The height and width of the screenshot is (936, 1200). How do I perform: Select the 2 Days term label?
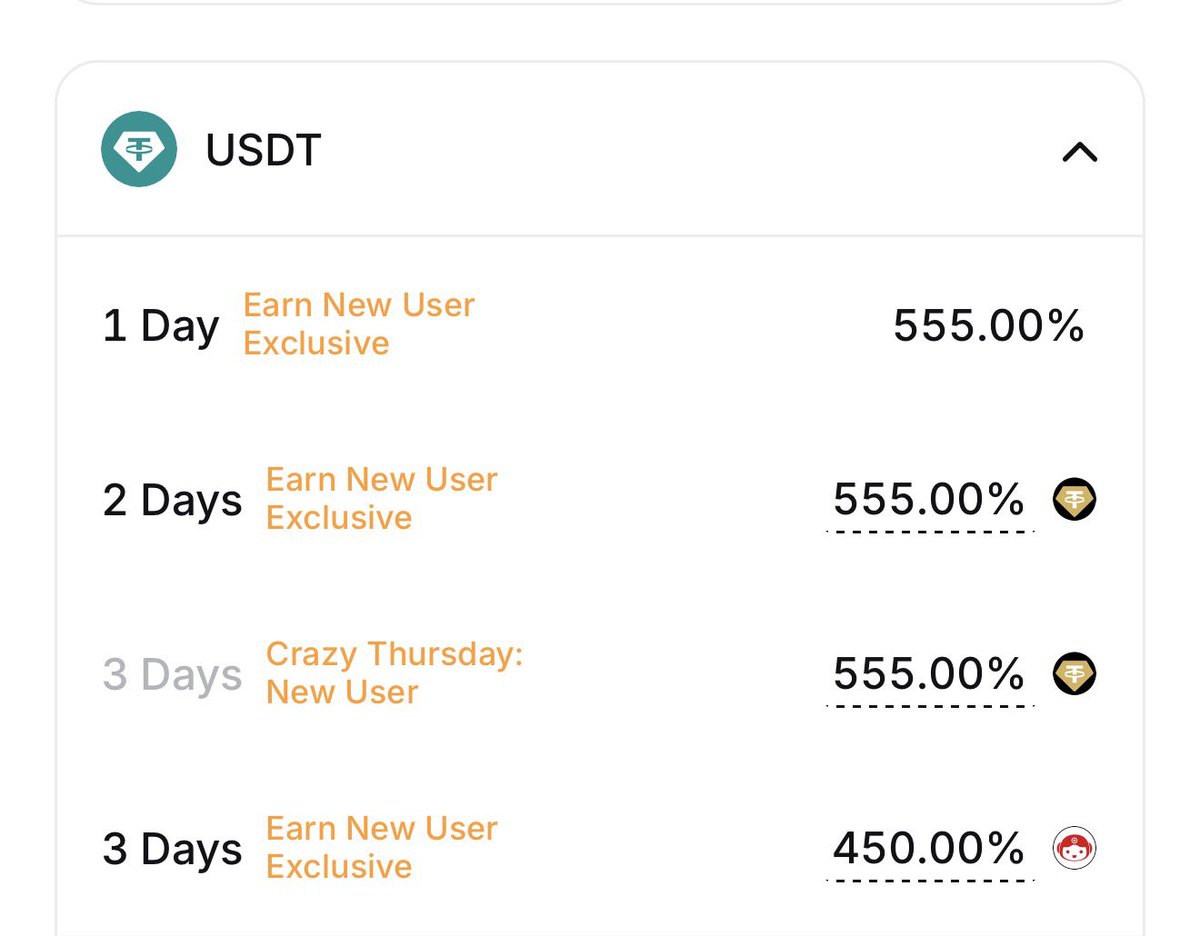tap(172, 500)
